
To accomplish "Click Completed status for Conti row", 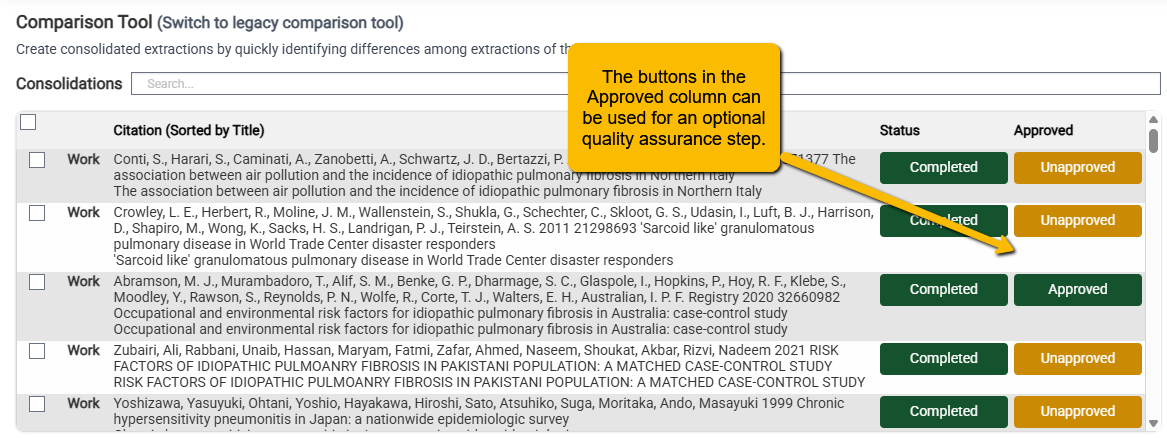I will 944,168.
